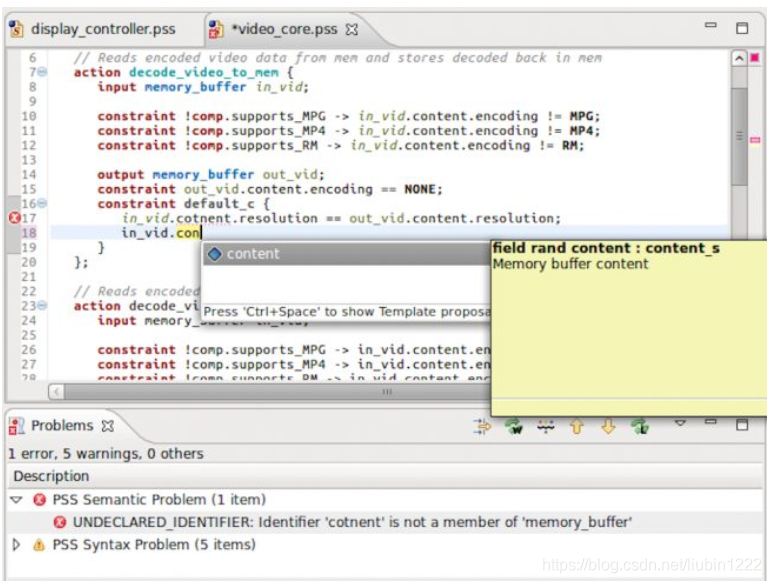Collapse the fold at line 16
This screenshot has width=771, height=583.
pyautogui.click(x=42, y=203)
